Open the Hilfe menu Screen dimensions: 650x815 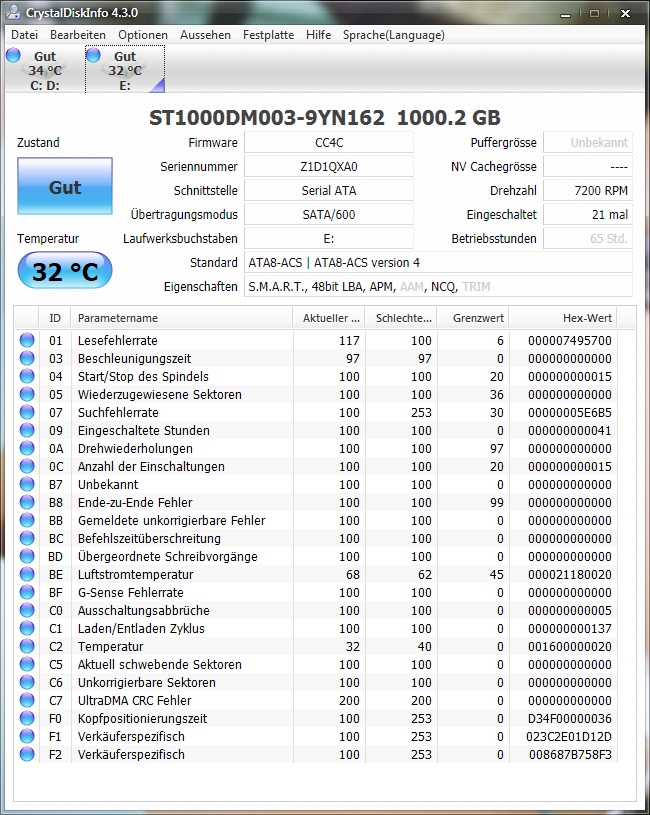click(318, 35)
